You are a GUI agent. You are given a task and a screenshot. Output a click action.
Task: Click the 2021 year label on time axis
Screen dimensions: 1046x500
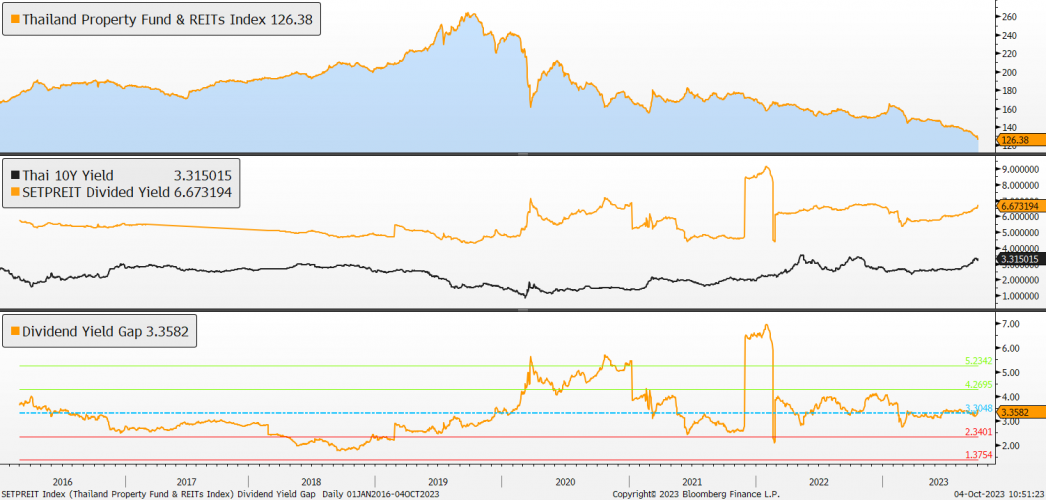(691, 481)
